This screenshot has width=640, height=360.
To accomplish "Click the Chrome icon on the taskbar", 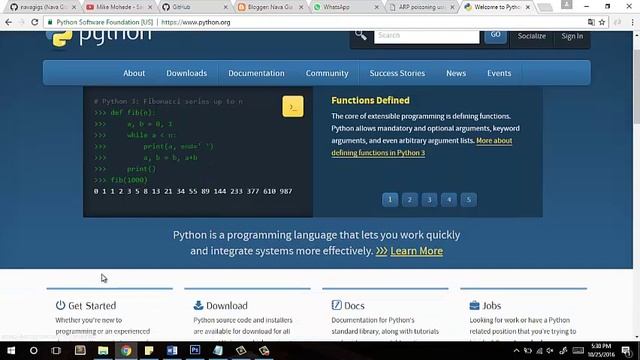I will pyautogui.click(x=126, y=350).
